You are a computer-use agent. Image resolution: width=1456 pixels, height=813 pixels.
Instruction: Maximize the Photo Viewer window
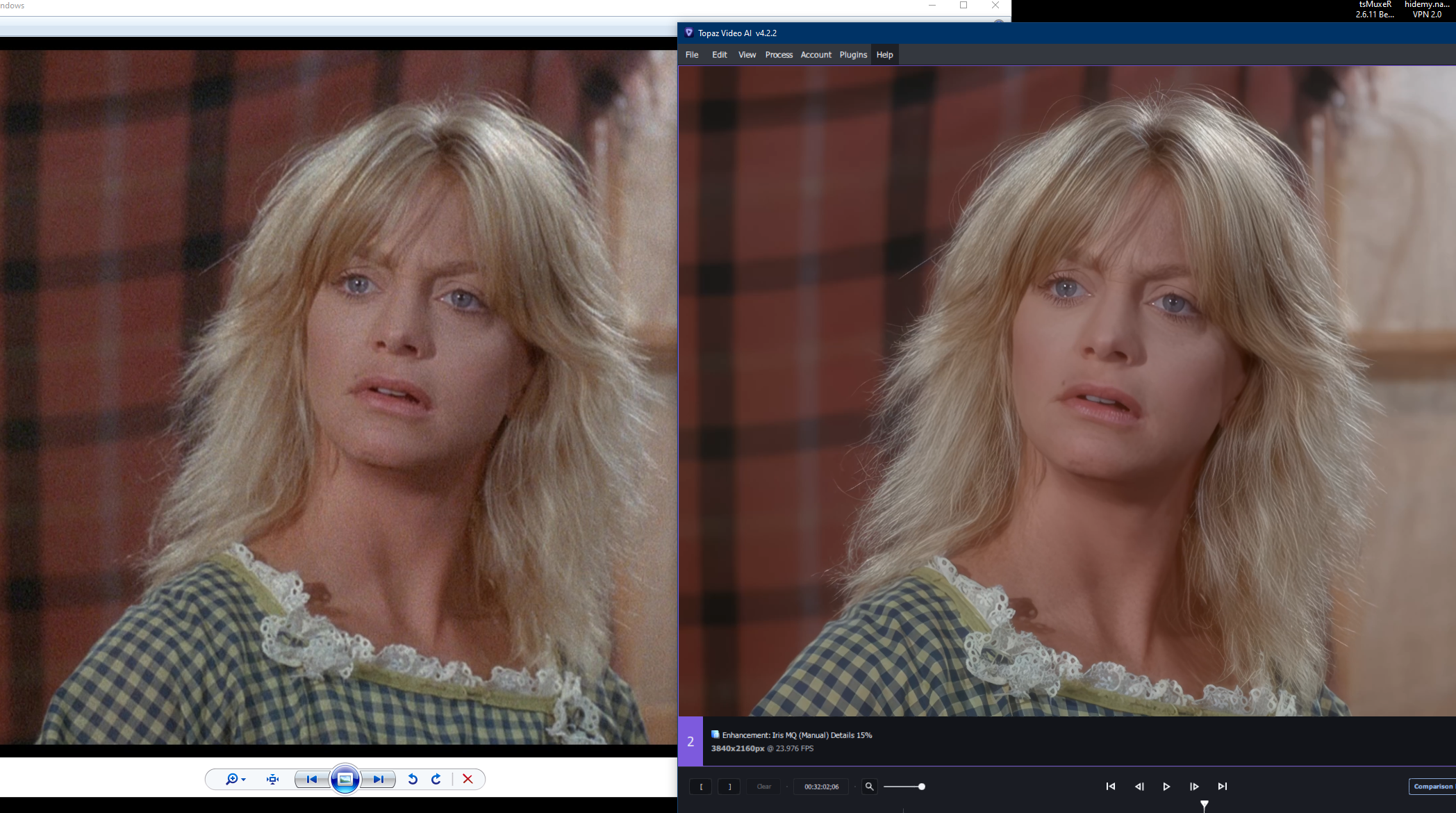tap(963, 6)
